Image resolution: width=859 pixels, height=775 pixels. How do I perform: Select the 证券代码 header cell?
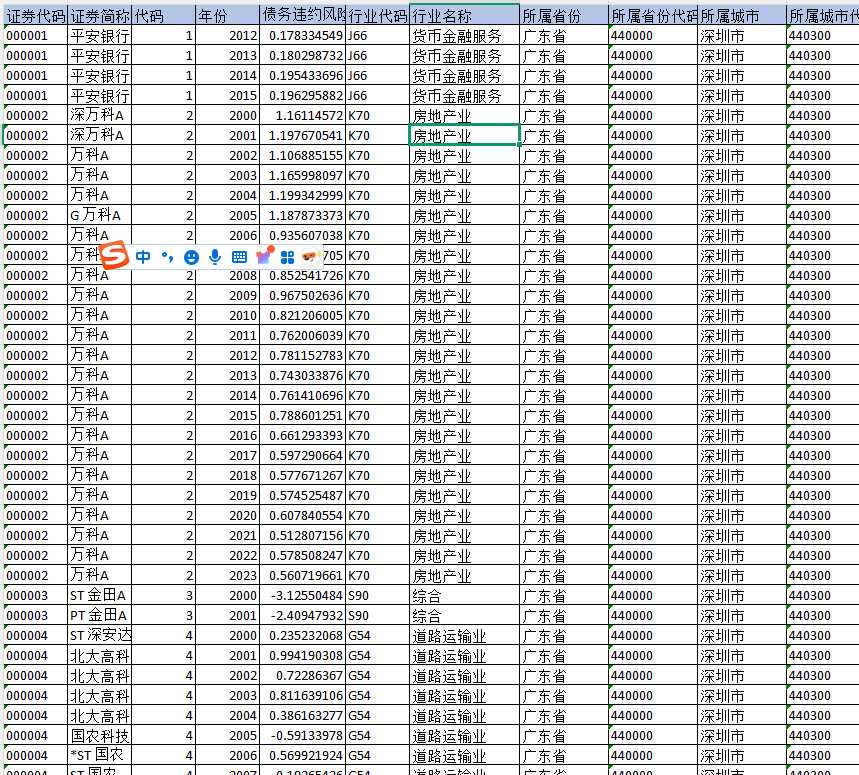pos(35,16)
